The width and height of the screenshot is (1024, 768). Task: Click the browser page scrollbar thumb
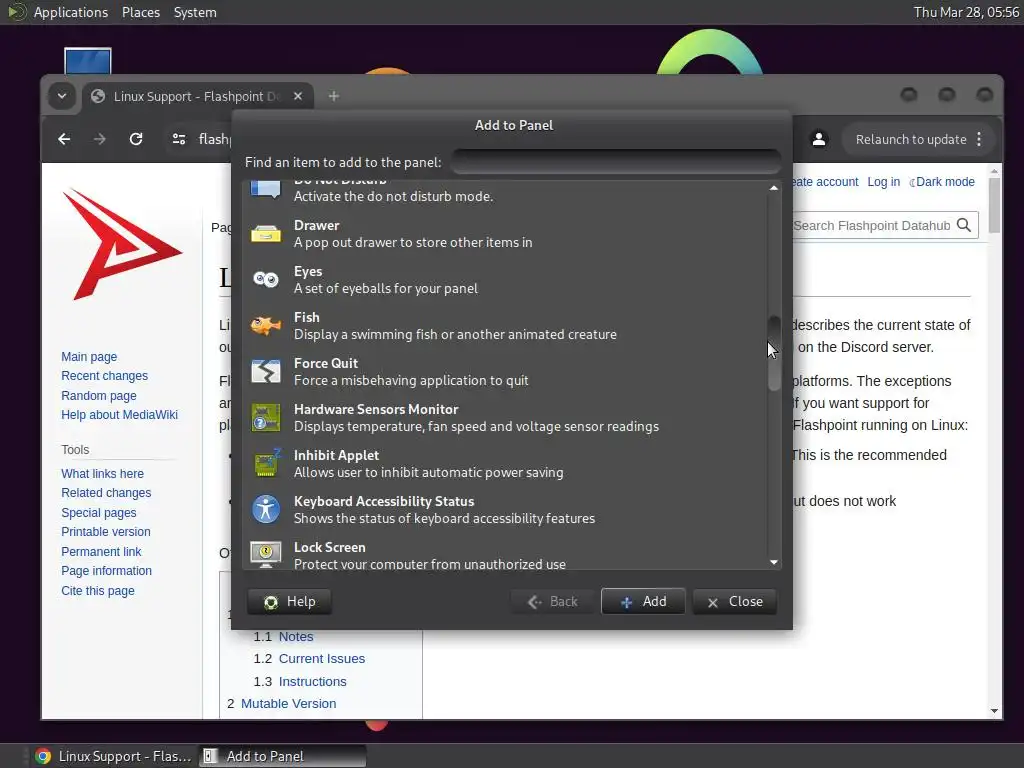tap(995, 204)
